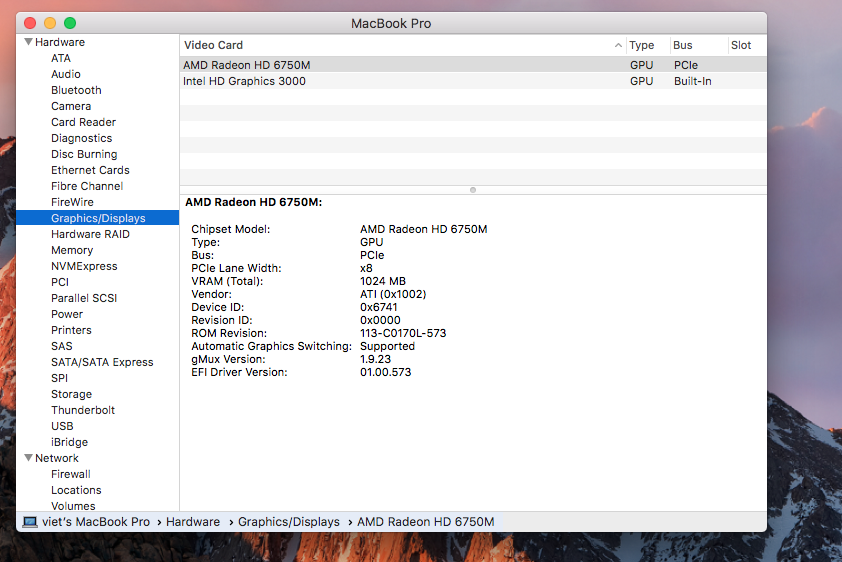The height and width of the screenshot is (562, 842).
Task: Click the split pane divider handle
Action: coord(473,190)
